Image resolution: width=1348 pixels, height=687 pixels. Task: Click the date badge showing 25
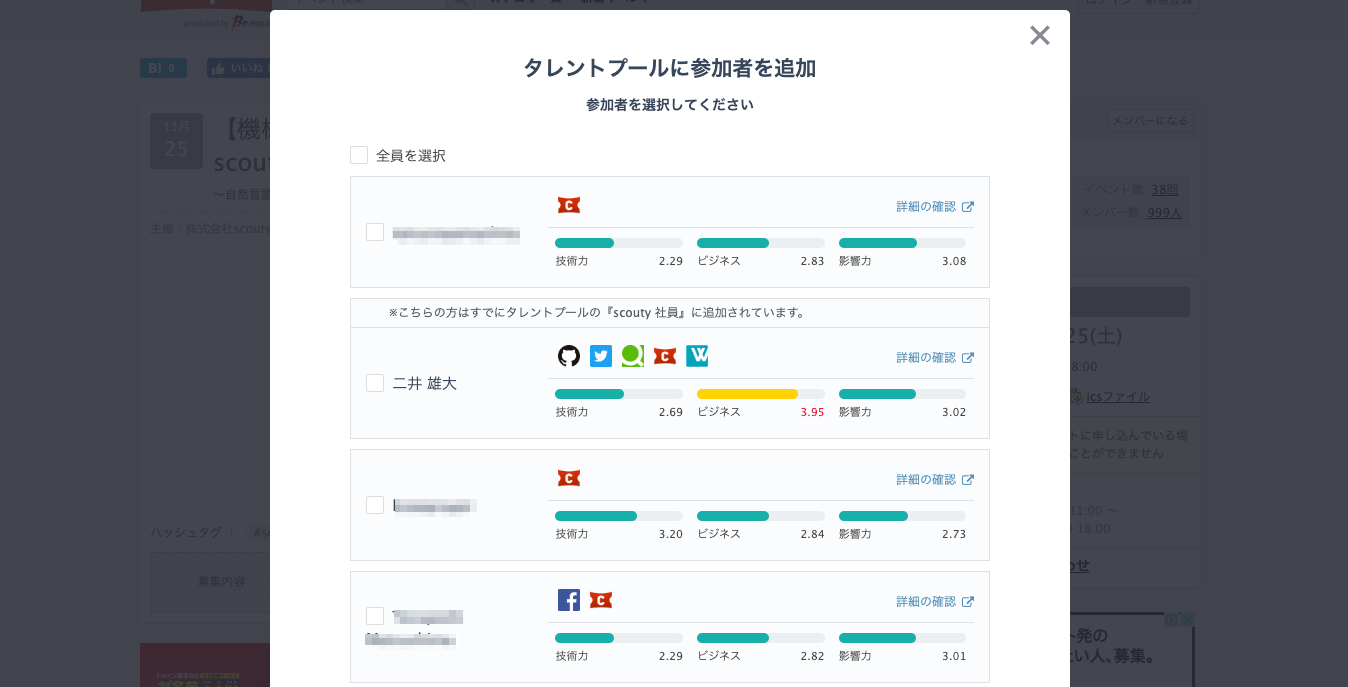176,141
